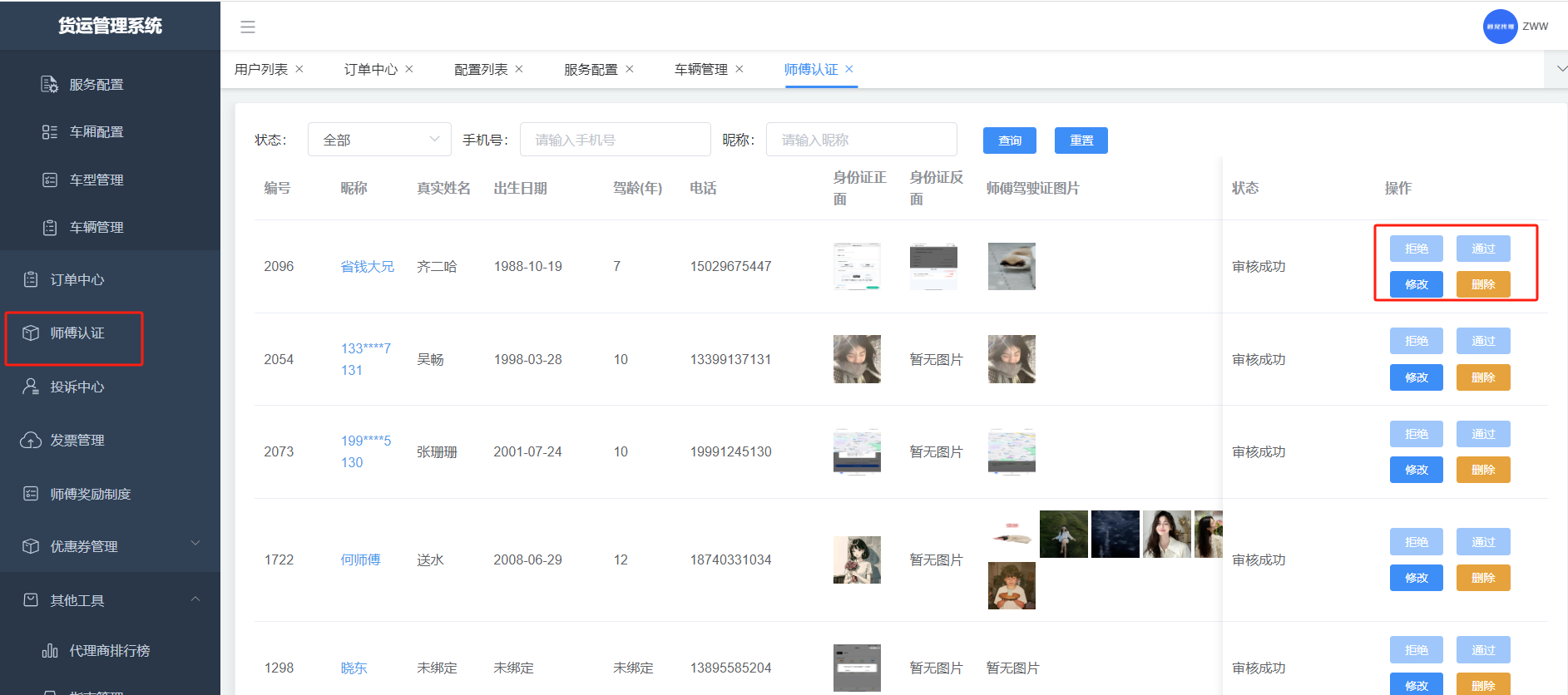This screenshot has width=1568, height=695.
Task: Click the hamburger menu collapse icon
Action: coord(247,27)
